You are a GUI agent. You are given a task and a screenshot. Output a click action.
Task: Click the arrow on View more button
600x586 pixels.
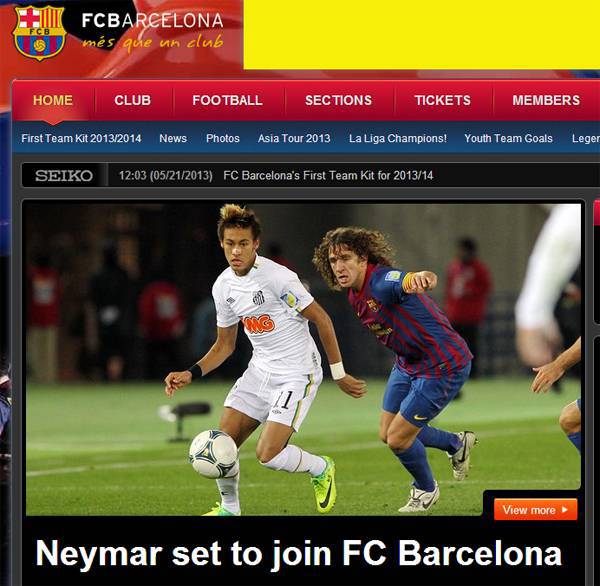click(x=565, y=510)
